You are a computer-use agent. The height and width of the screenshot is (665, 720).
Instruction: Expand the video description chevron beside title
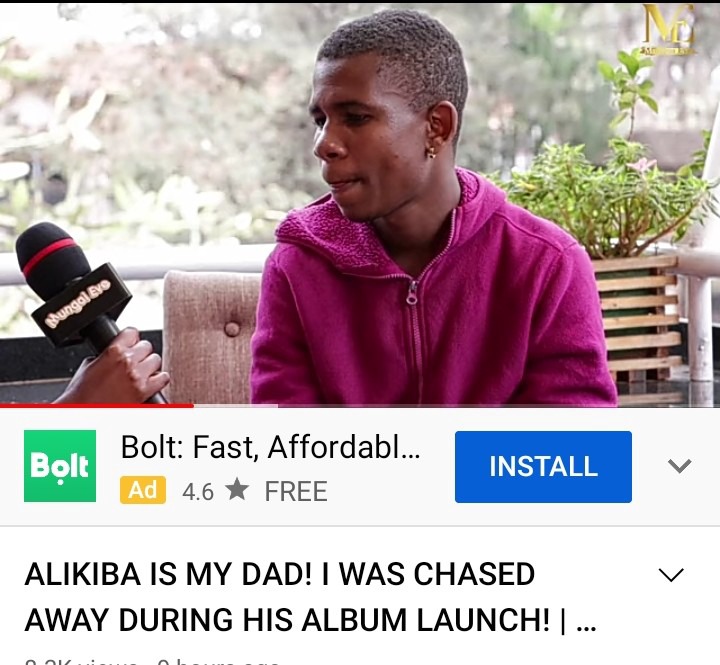(x=671, y=574)
